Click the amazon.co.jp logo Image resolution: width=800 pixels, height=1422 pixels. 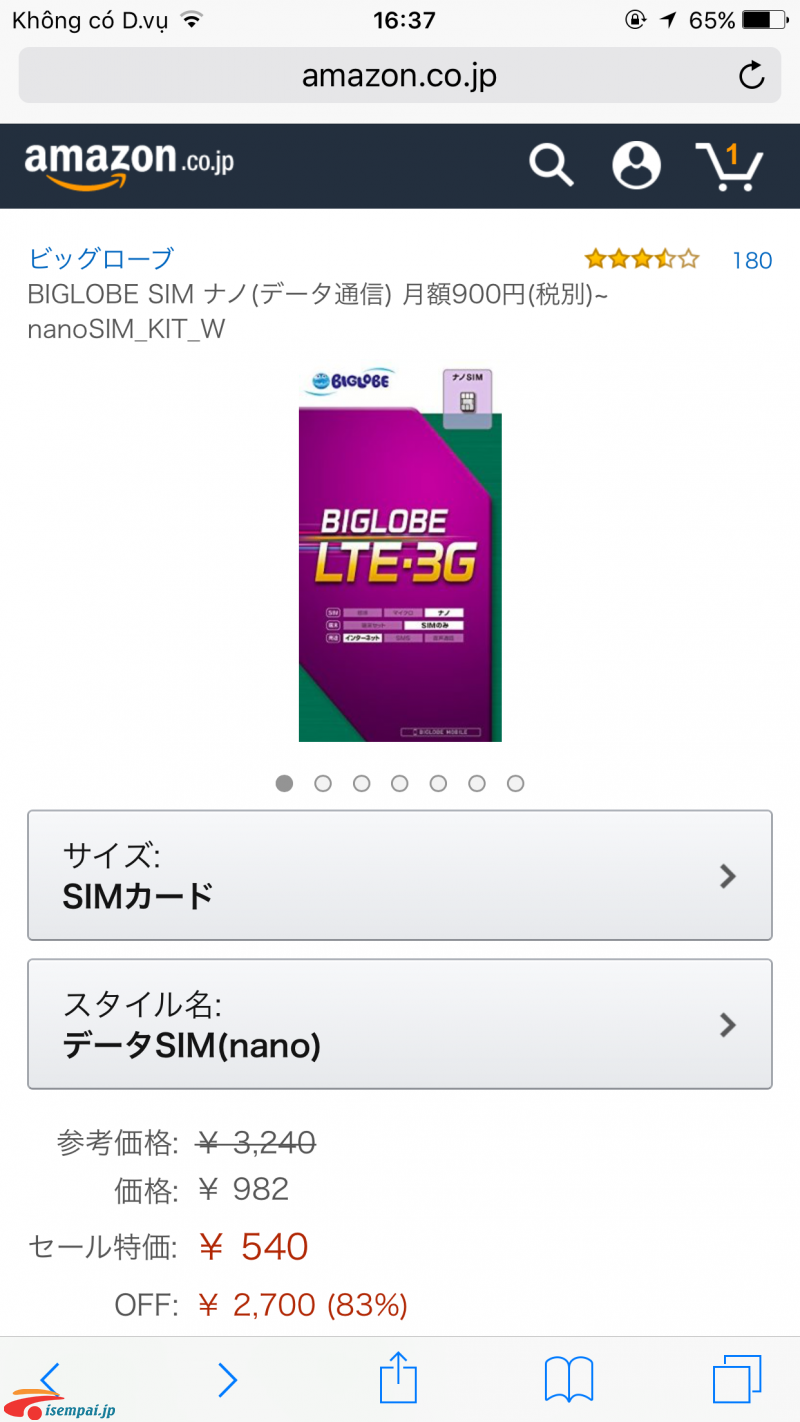click(x=129, y=165)
